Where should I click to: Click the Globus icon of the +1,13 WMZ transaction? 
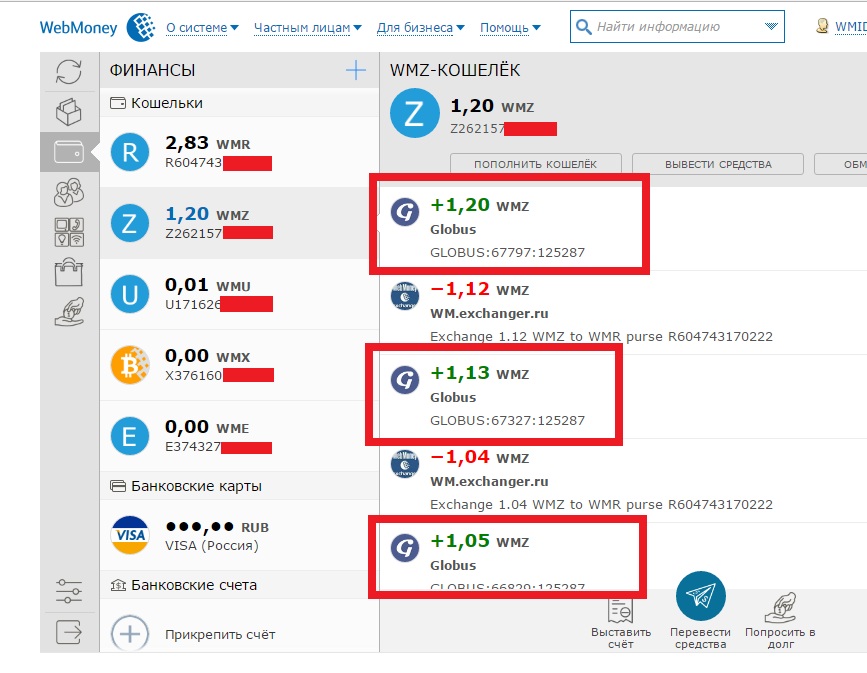pyautogui.click(x=405, y=380)
